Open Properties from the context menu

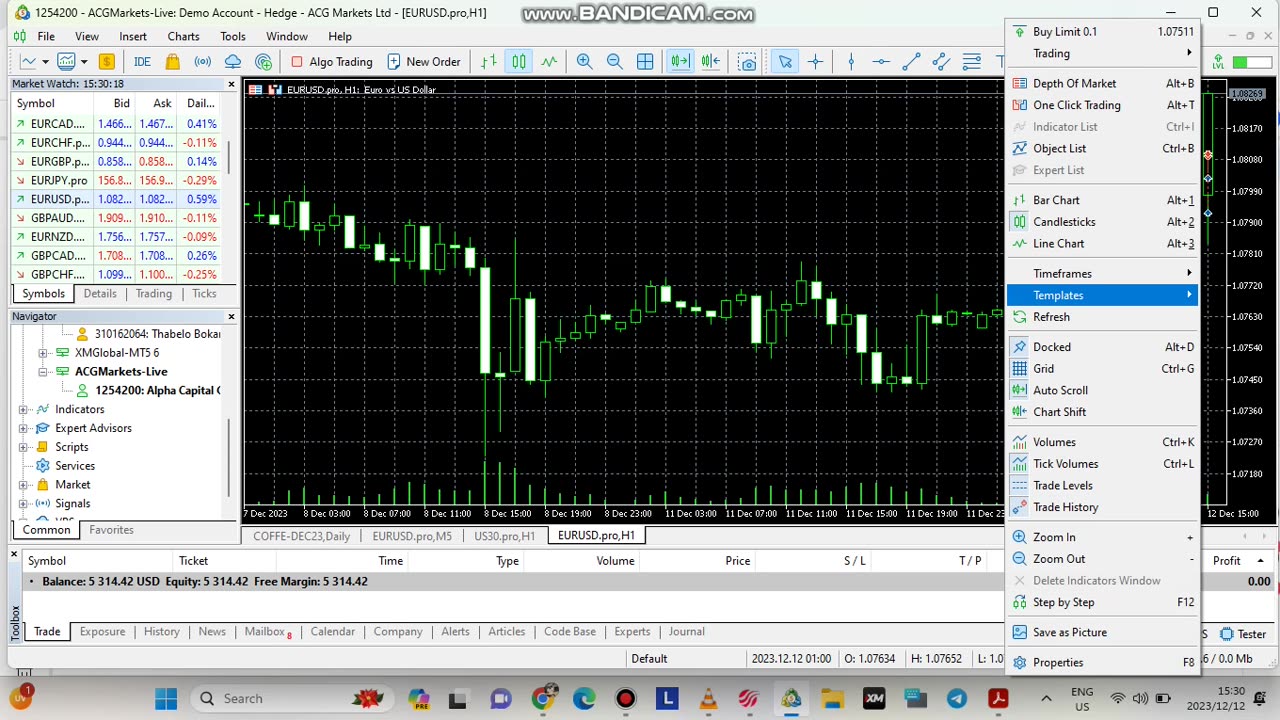pos(1103,662)
